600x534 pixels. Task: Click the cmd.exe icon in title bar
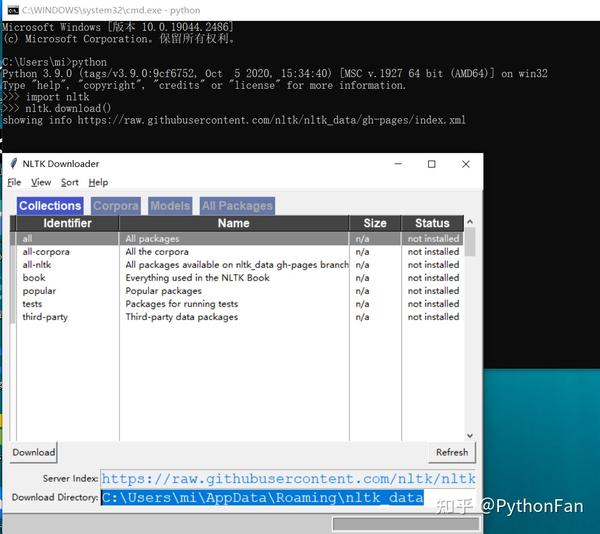(x=13, y=10)
